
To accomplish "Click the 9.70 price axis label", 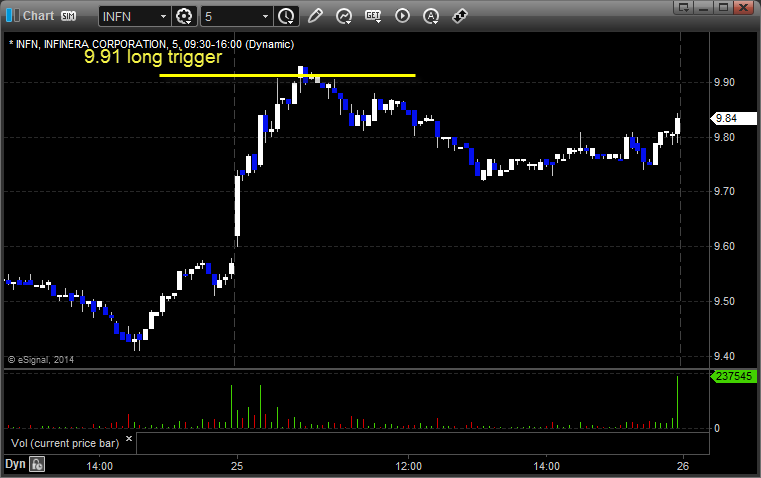I will tap(724, 191).
